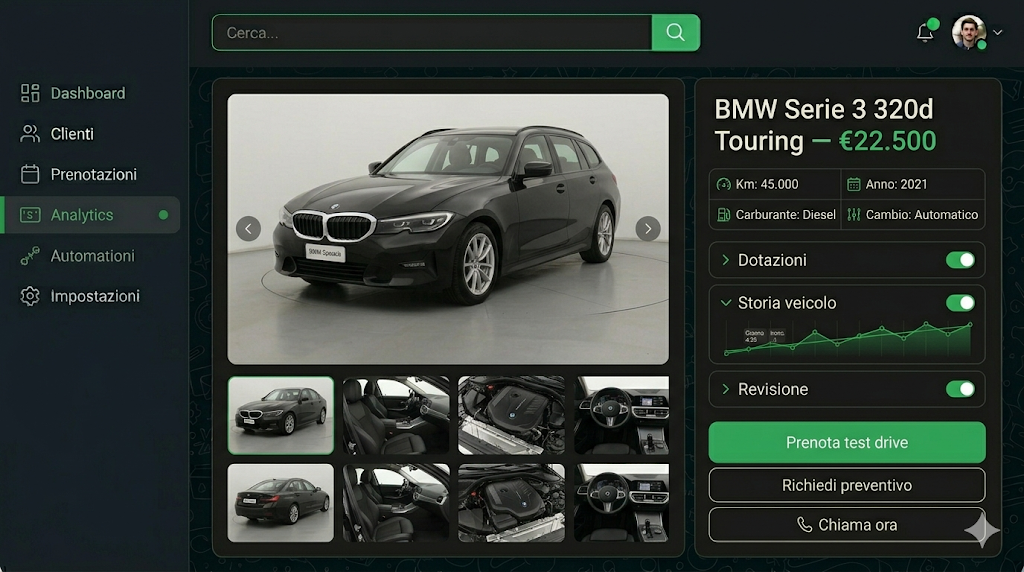Viewport: 1024px width, 572px height.
Task: Click the Impostazioni gear icon
Action: coord(30,296)
